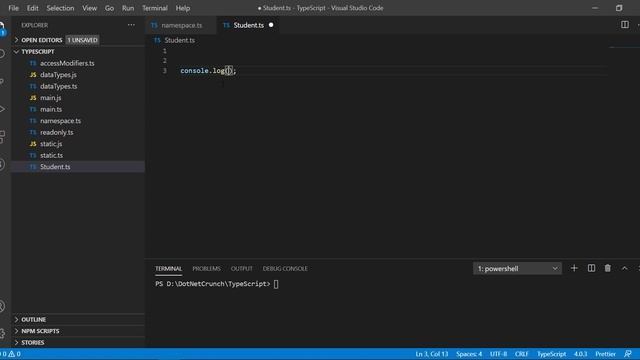Click the 1 UNSAVED badge
The image size is (640, 360).
tap(82, 40)
